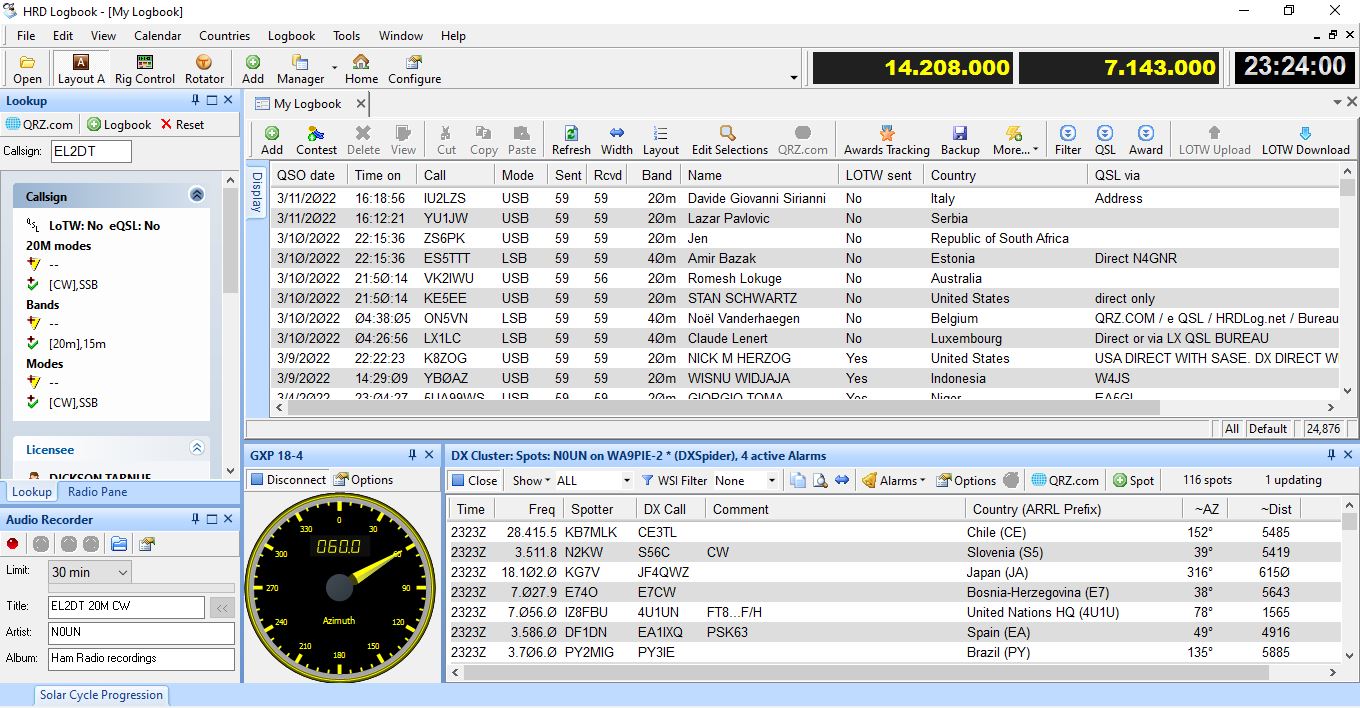The height and width of the screenshot is (708, 1360).
Task: Click Disconnect in GXP 18-4 pane
Action: click(x=288, y=479)
